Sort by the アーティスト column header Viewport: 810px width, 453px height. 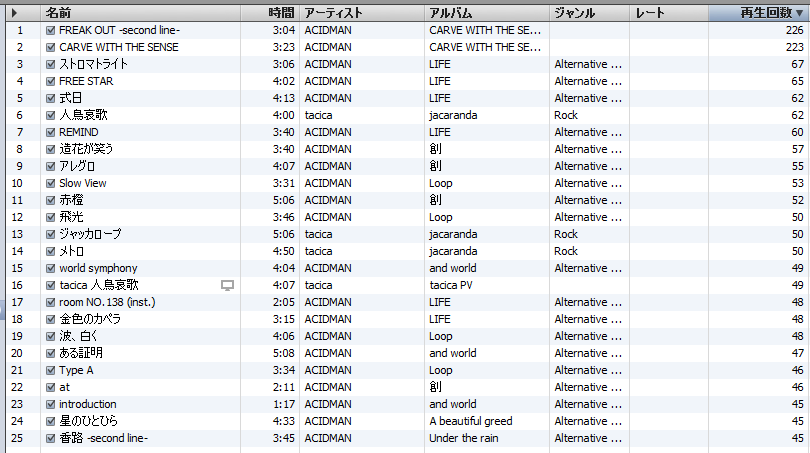[x=362, y=13]
